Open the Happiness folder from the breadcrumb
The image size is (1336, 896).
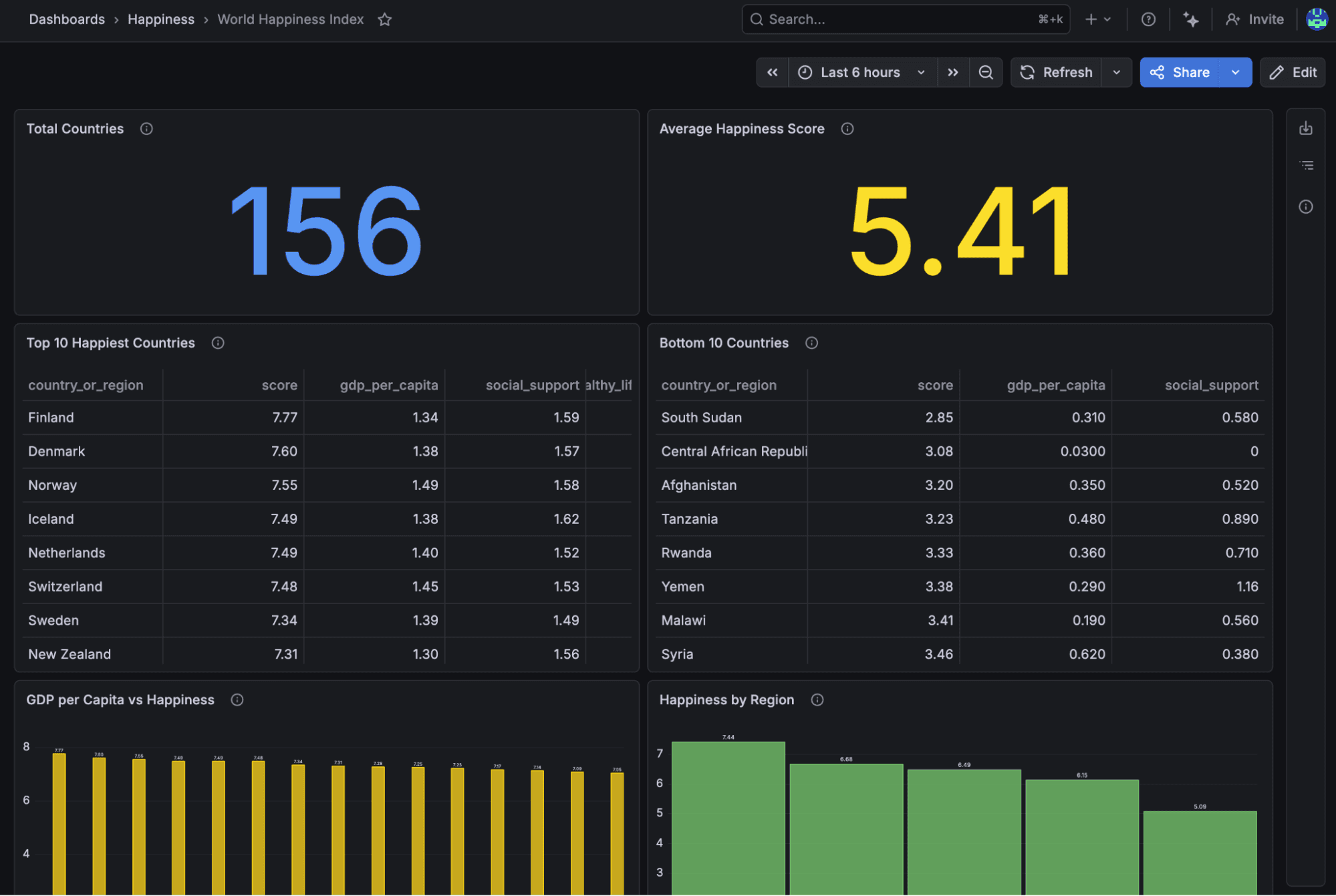click(x=160, y=19)
